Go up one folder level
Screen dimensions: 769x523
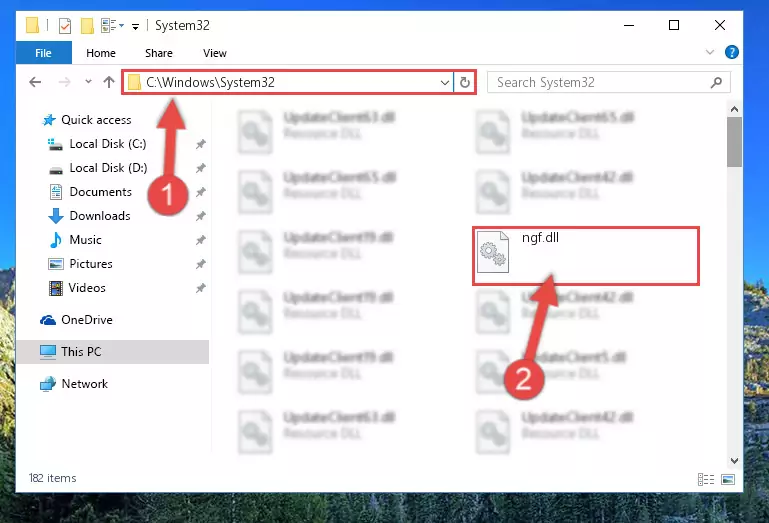[109, 82]
